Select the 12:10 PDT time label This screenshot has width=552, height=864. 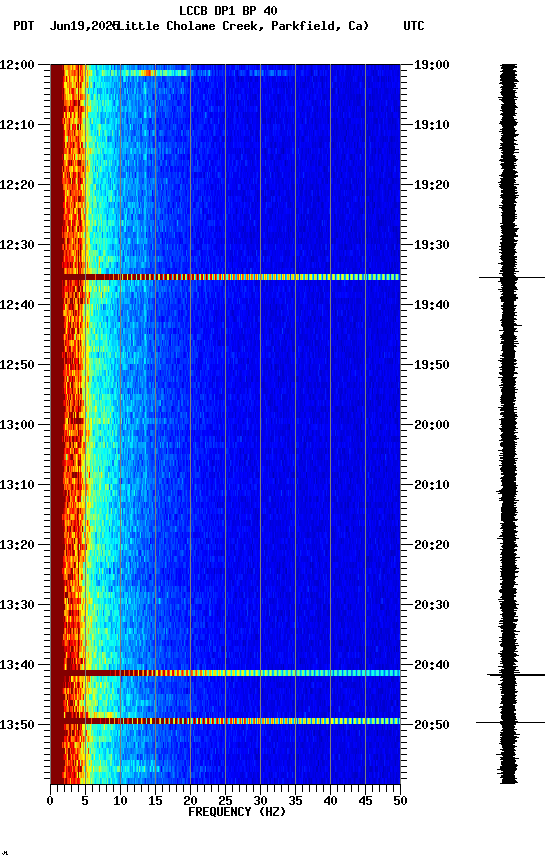[x=17, y=125]
